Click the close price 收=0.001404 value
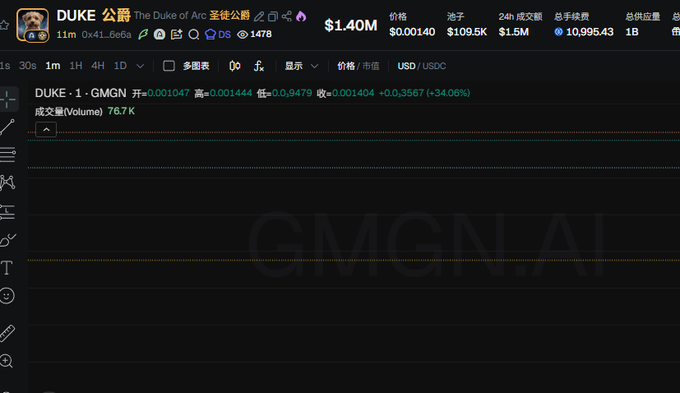Image resolution: width=680 pixels, height=393 pixels. 345,93
